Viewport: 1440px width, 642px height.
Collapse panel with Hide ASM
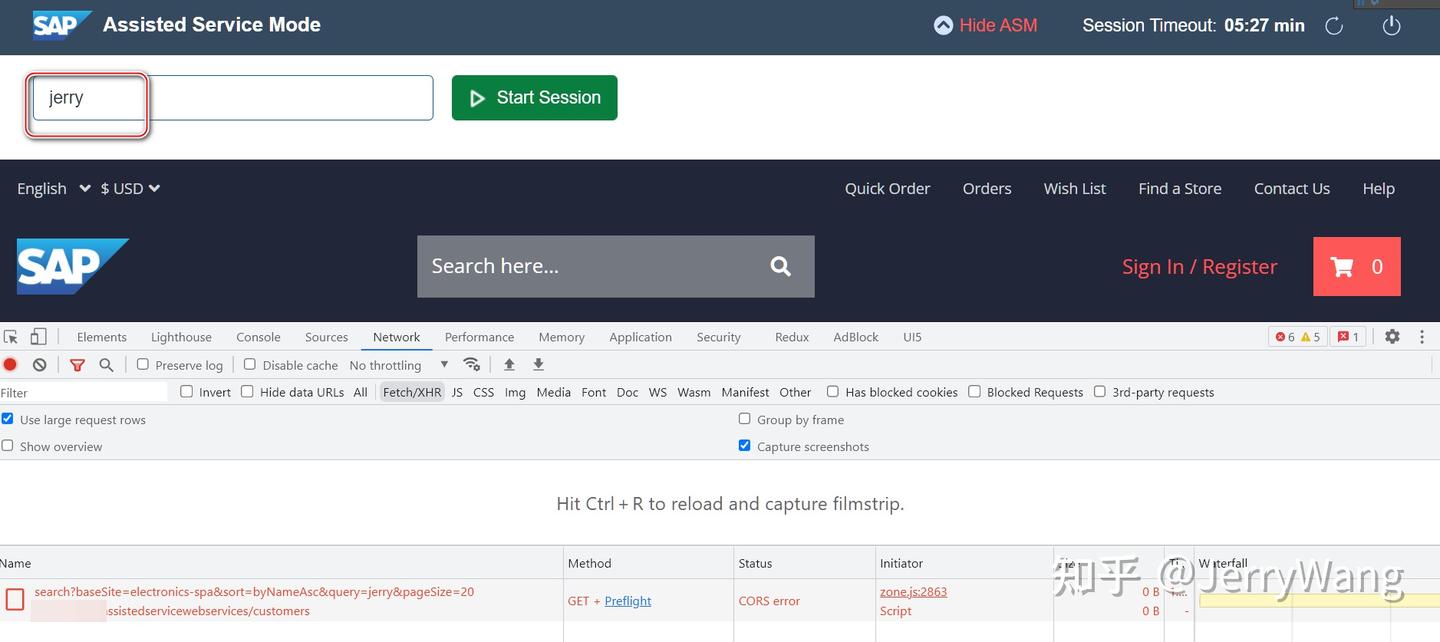tap(985, 25)
